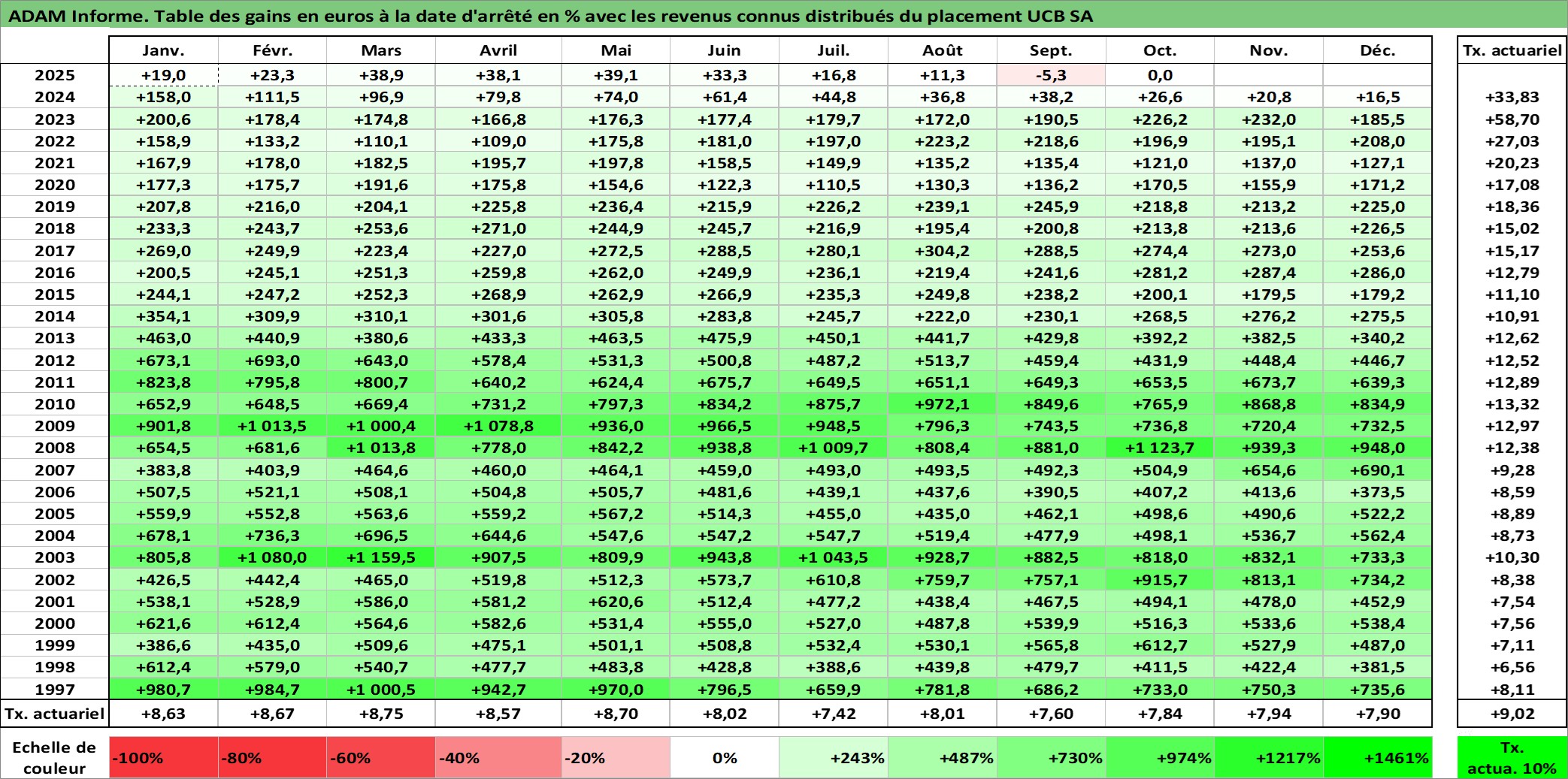1568x779 pixels.
Task: Click the -100% red color scale cell
Action: point(163,757)
